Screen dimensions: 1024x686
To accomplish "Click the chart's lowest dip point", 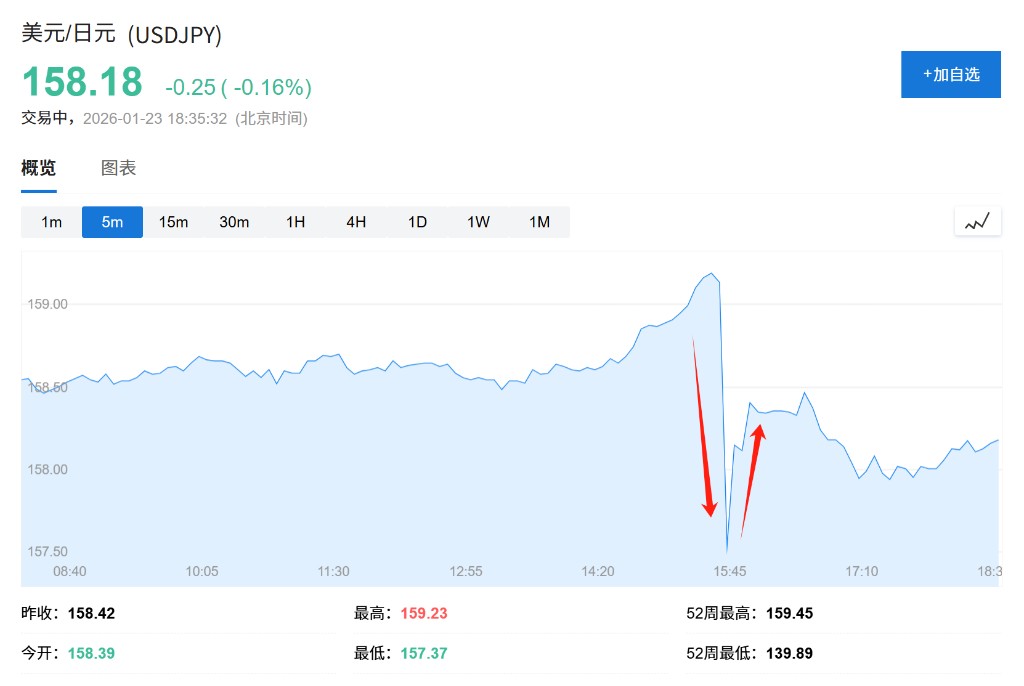I will (727, 549).
